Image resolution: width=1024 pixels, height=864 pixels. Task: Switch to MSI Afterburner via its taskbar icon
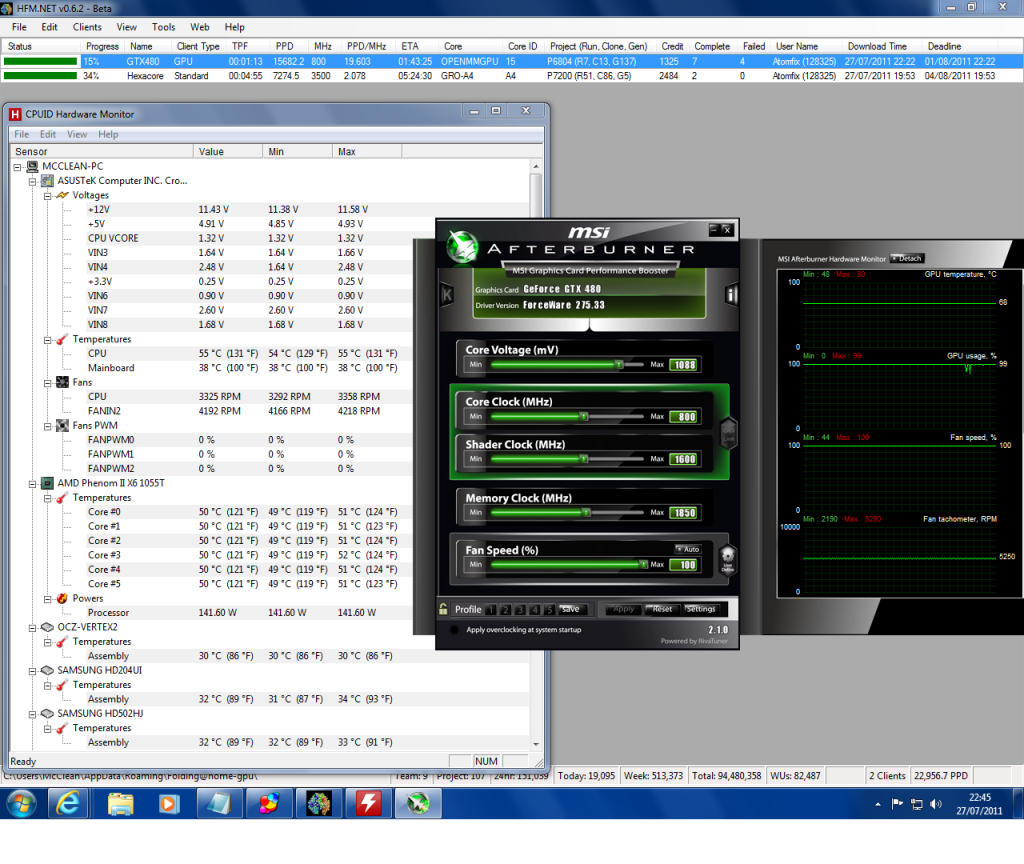(x=418, y=803)
